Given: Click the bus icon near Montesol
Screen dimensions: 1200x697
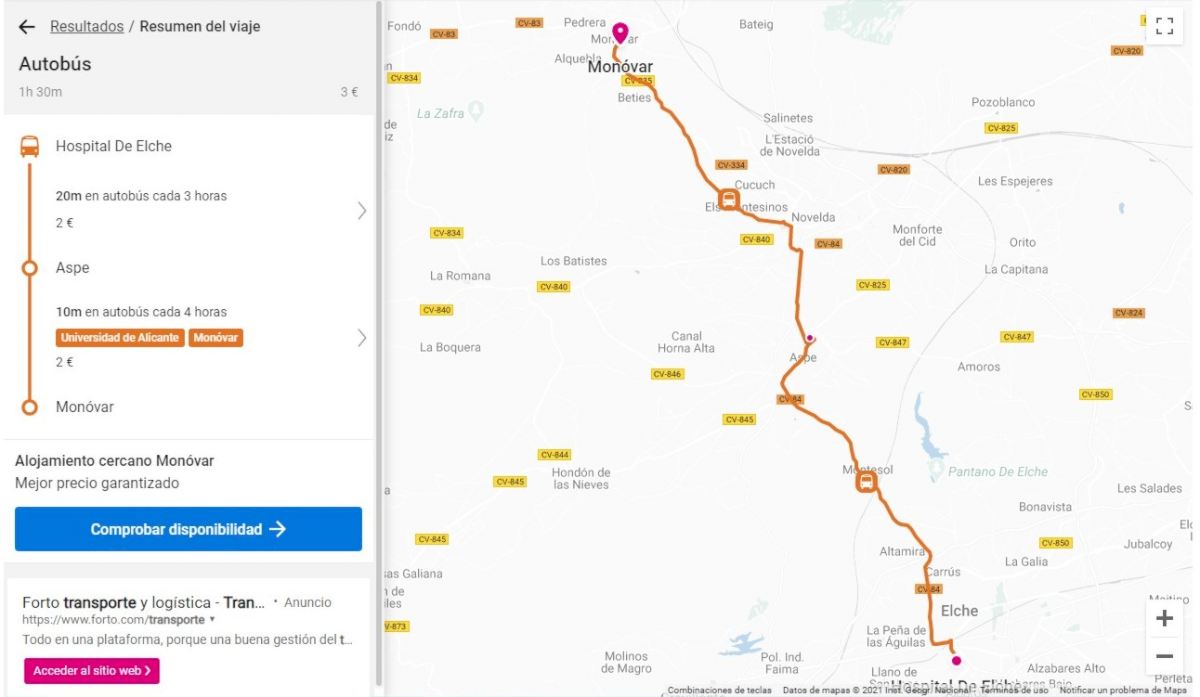Looking at the screenshot, I should tap(866, 483).
